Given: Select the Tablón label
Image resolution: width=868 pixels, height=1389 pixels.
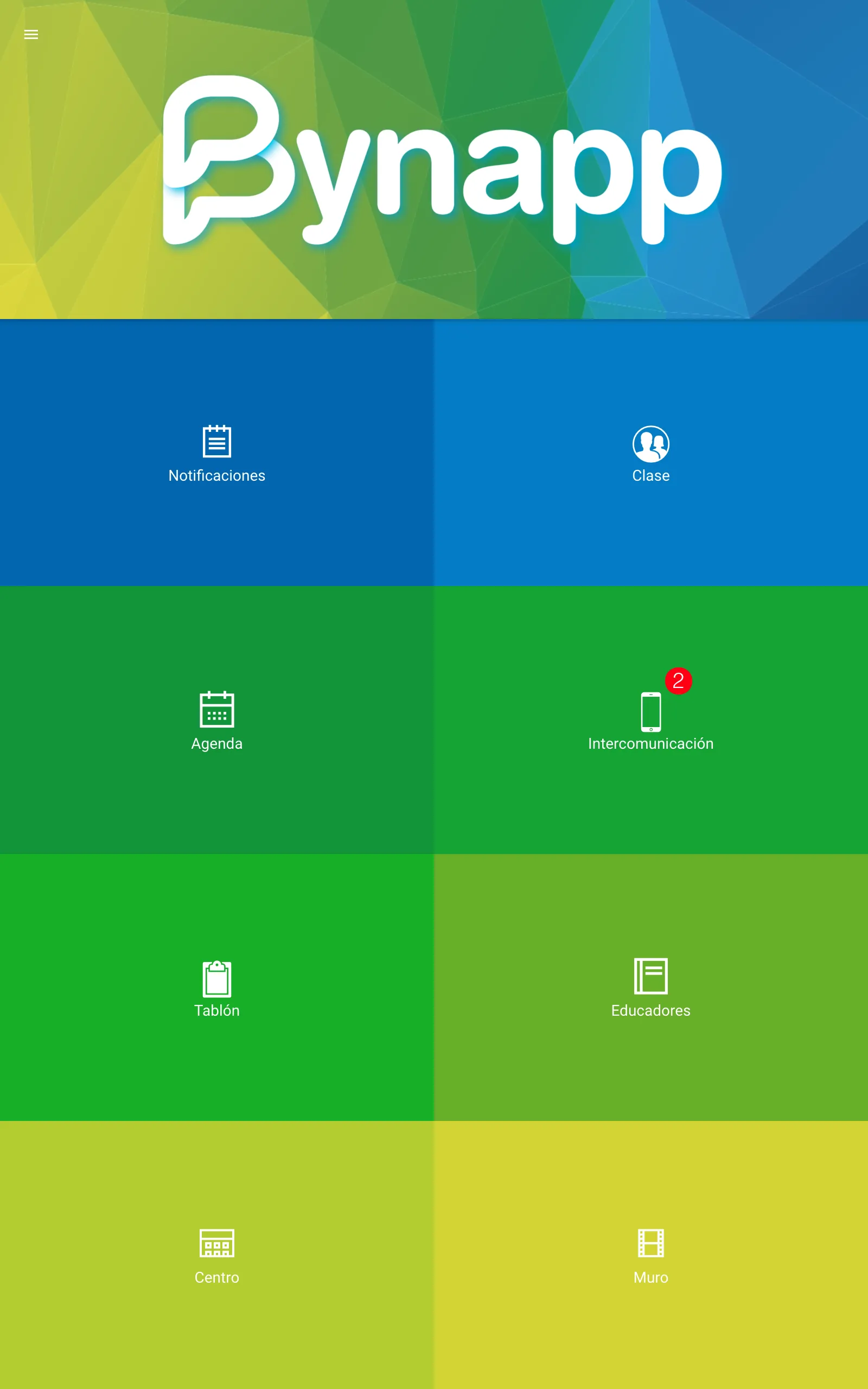Looking at the screenshot, I should (x=217, y=1011).
